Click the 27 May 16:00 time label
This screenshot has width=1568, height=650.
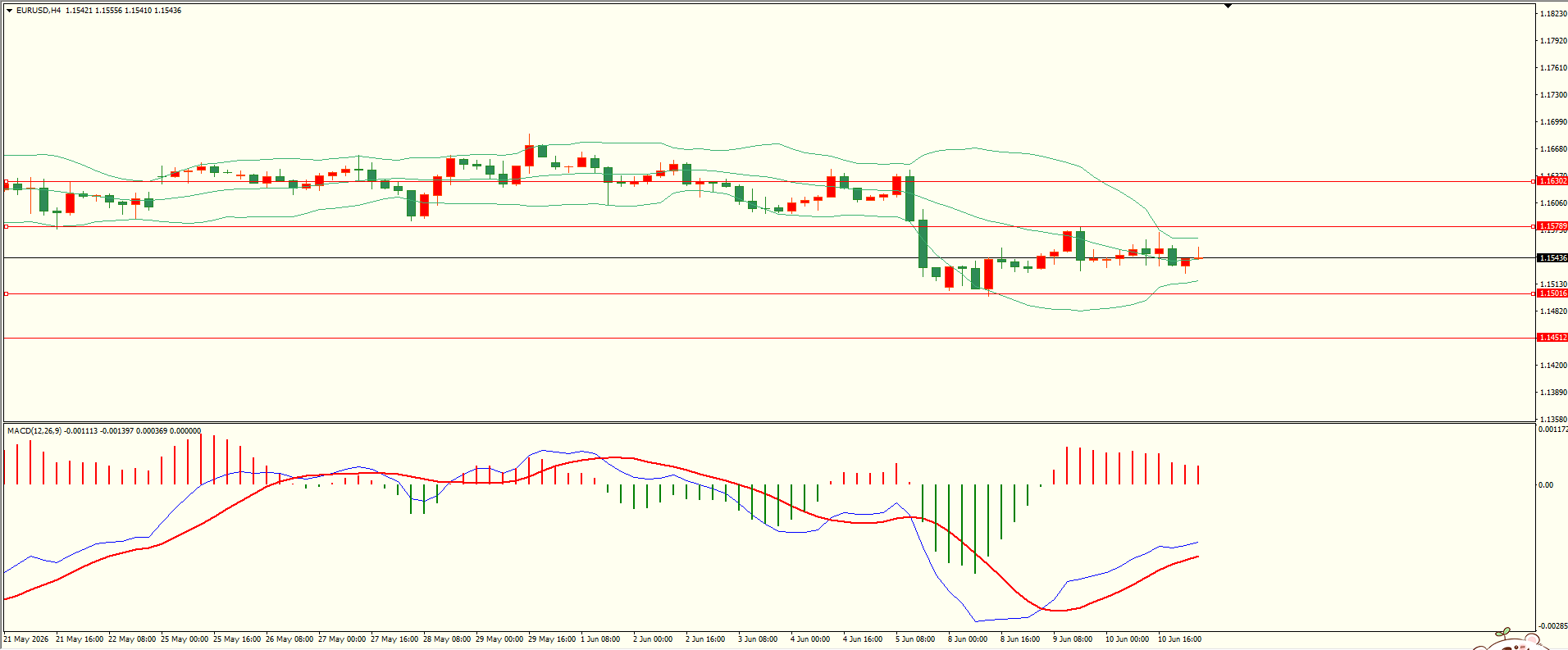[394, 639]
